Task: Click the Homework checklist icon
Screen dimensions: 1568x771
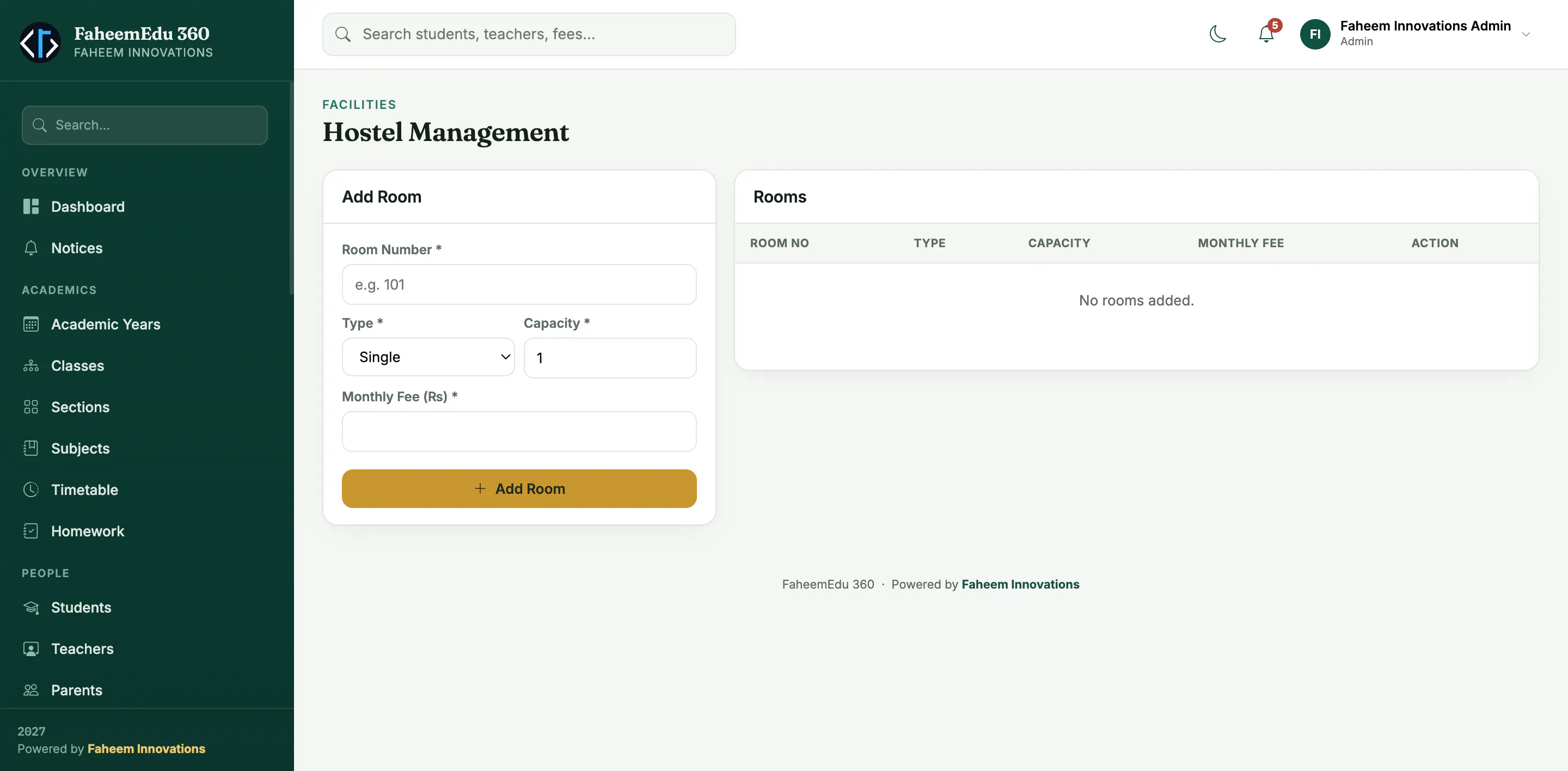Action: coord(31,531)
